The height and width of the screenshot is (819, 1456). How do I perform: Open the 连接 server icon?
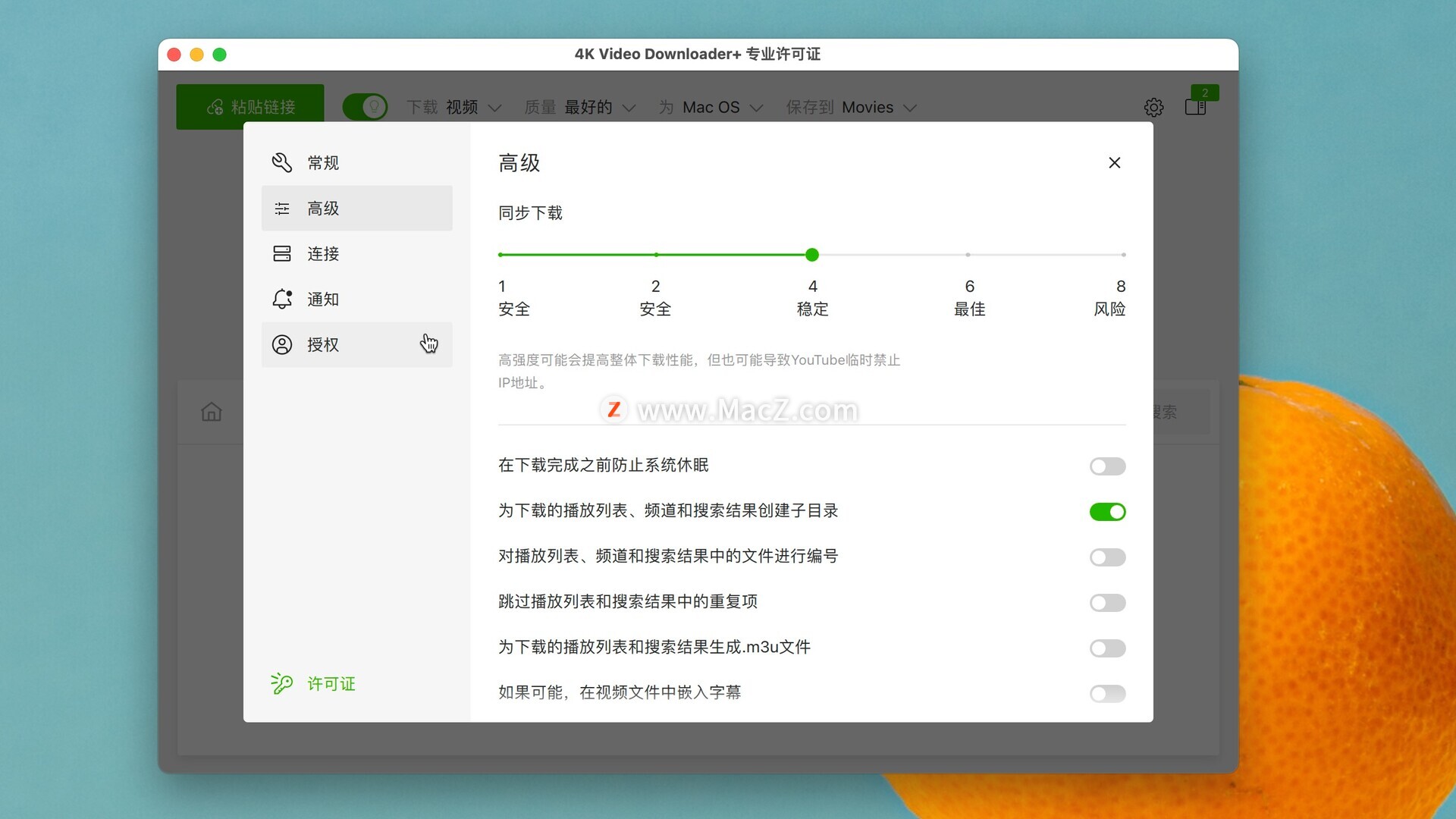[x=282, y=253]
